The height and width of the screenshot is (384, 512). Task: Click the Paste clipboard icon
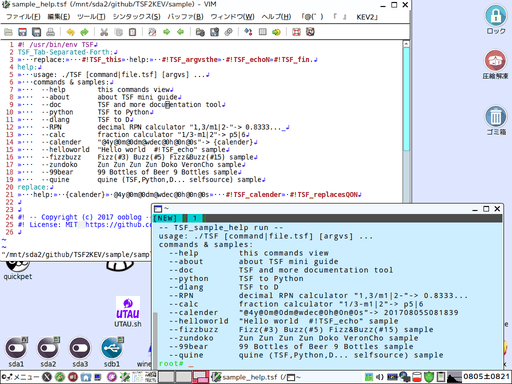pyautogui.click(x=132, y=32)
